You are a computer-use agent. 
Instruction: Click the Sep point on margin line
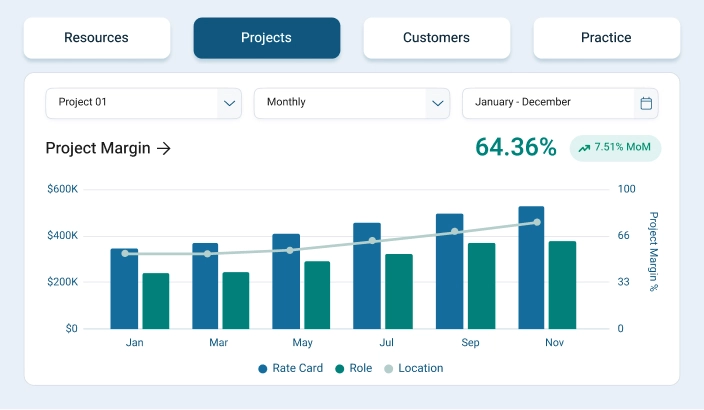tap(455, 231)
